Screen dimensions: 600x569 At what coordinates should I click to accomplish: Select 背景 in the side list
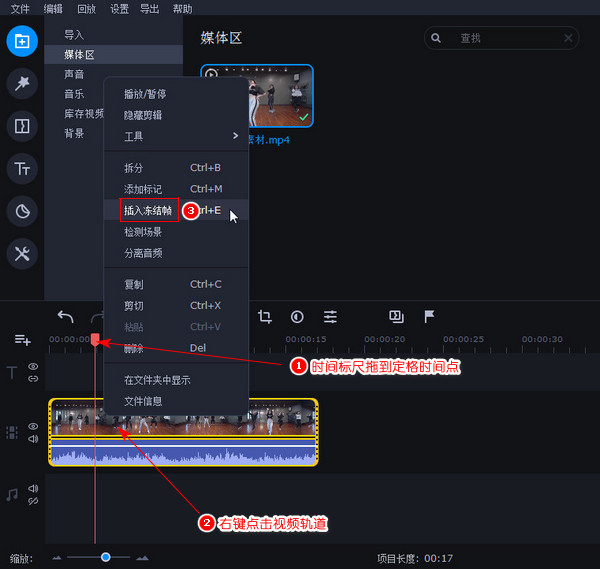point(74,134)
